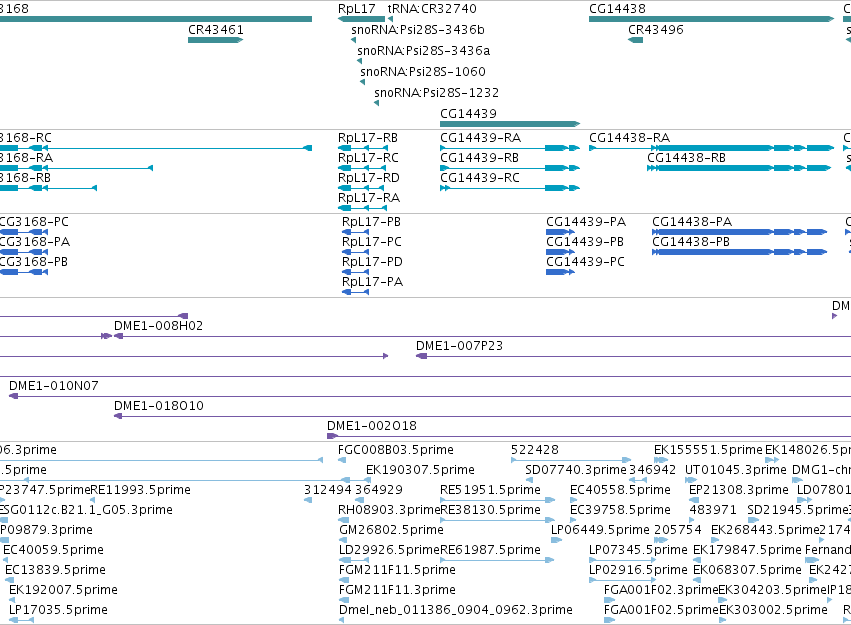Click the CG14439 gene label
The height and width of the screenshot is (625, 851).
click(x=468, y=114)
